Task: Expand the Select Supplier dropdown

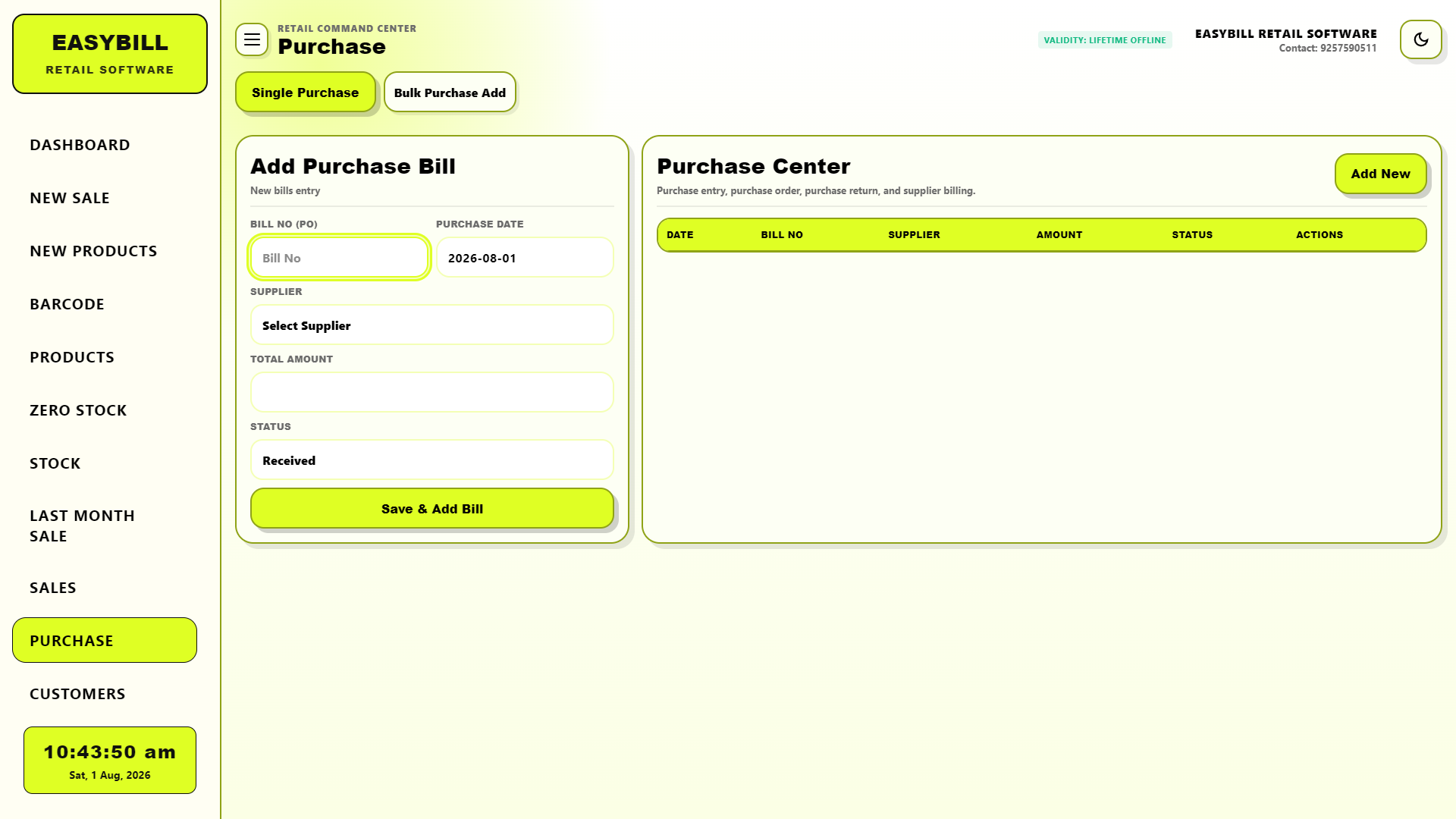Action: 432,325
